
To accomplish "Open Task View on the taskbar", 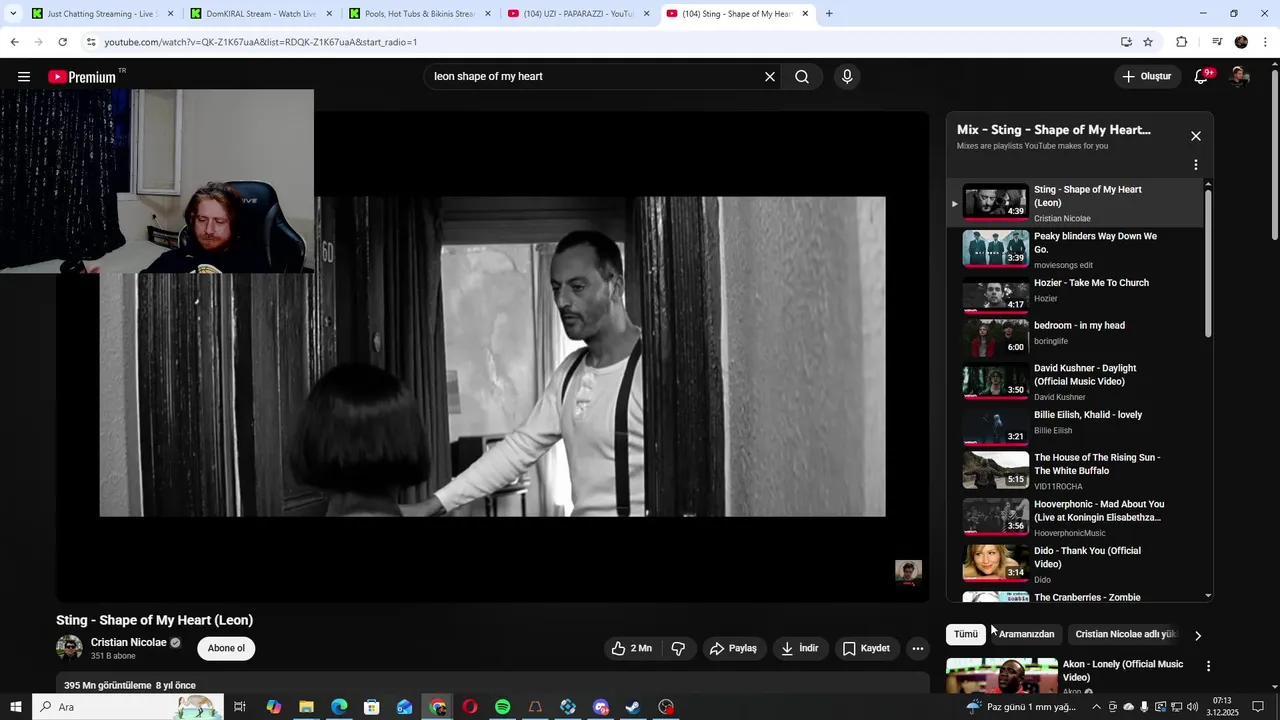I will tap(240, 707).
